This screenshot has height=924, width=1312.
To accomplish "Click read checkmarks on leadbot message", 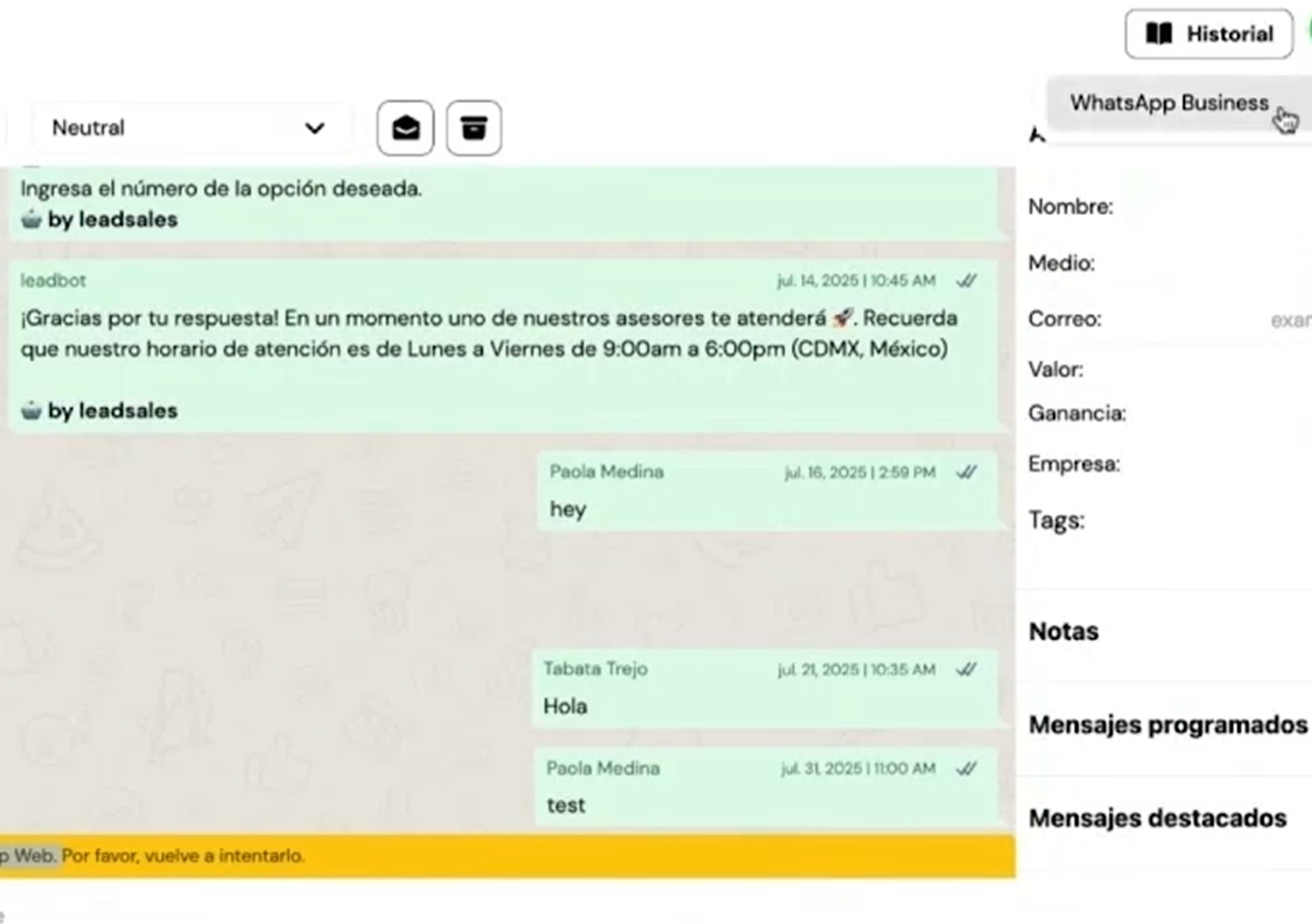I will tap(966, 280).
